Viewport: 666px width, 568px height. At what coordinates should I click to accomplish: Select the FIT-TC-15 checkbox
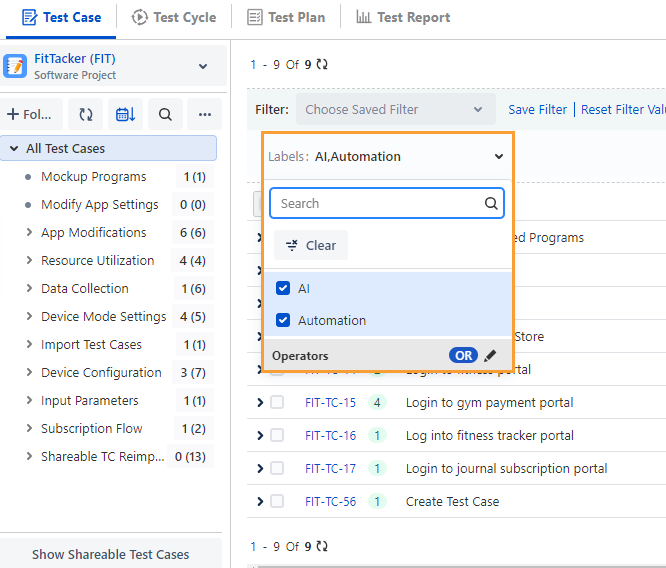click(277, 402)
